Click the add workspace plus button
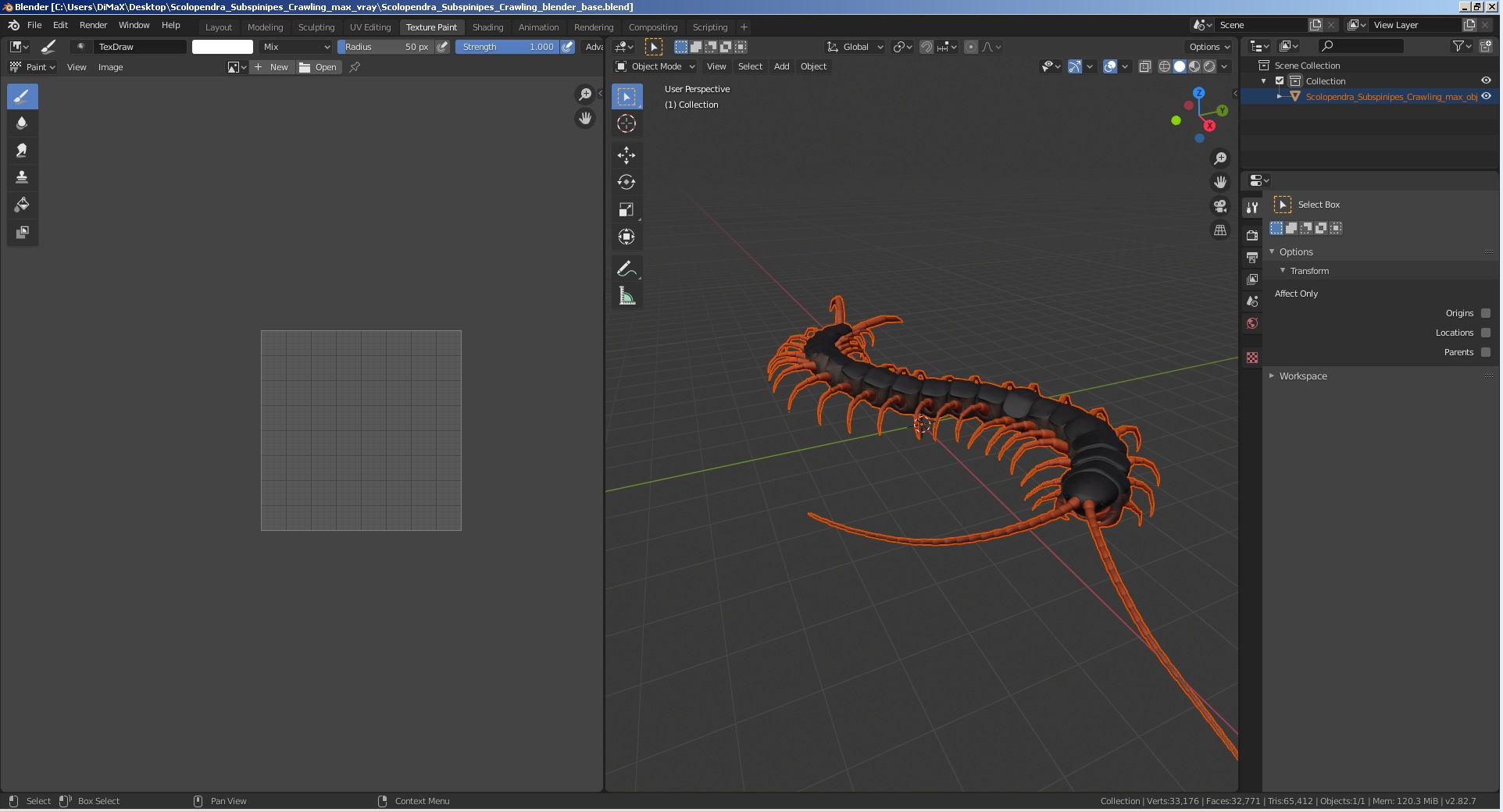The image size is (1503, 812). click(x=744, y=27)
